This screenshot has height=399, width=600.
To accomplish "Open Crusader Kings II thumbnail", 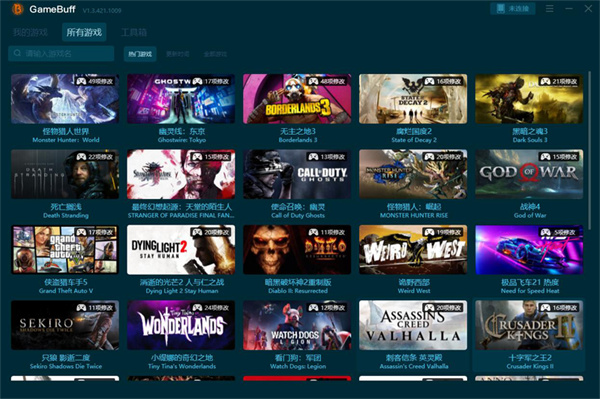I will tap(529, 325).
